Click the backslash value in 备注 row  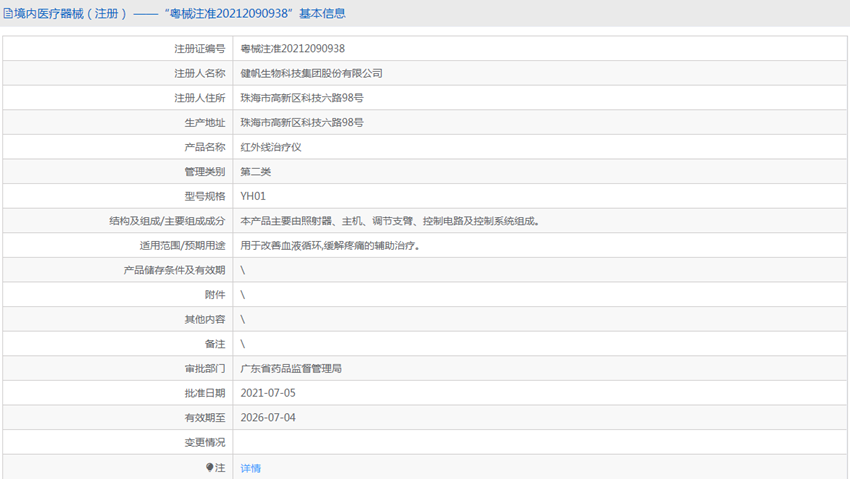[243, 344]
